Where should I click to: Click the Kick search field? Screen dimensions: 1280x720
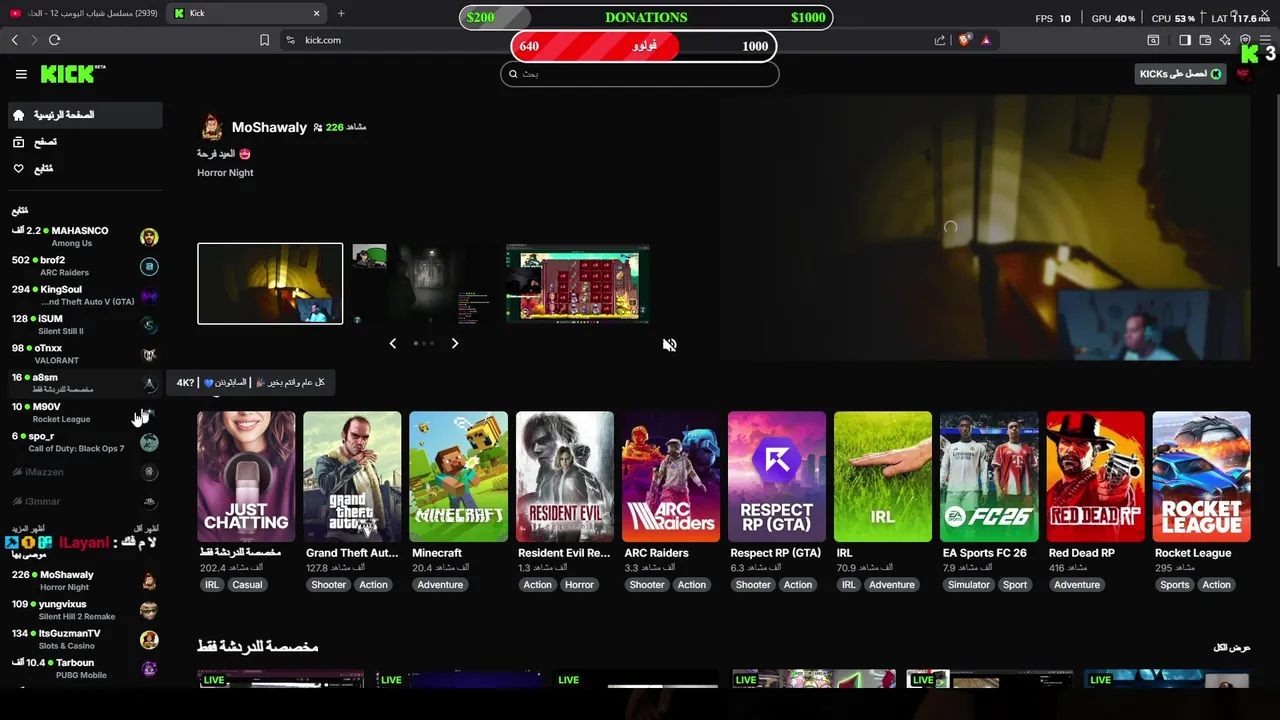[x=640, y=73]
